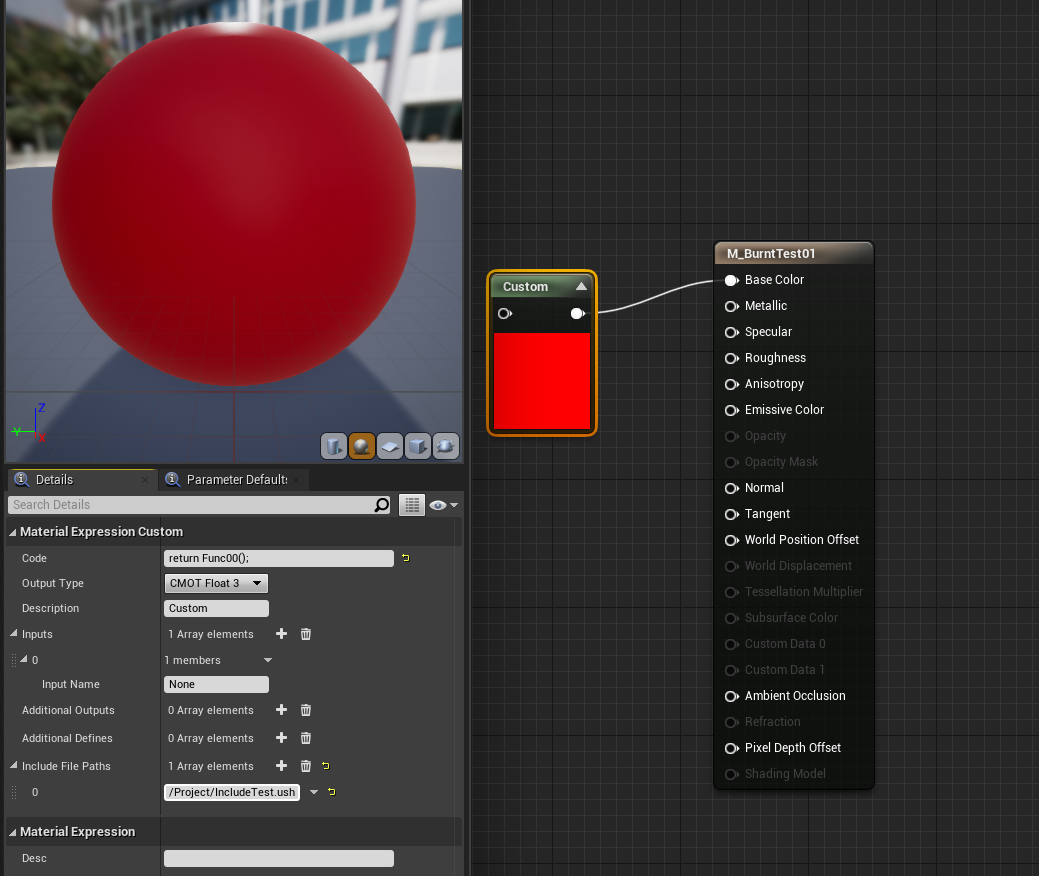Select the plane preview mesh icon
This screenshot has width=1039, height=876.
[390, 447]
